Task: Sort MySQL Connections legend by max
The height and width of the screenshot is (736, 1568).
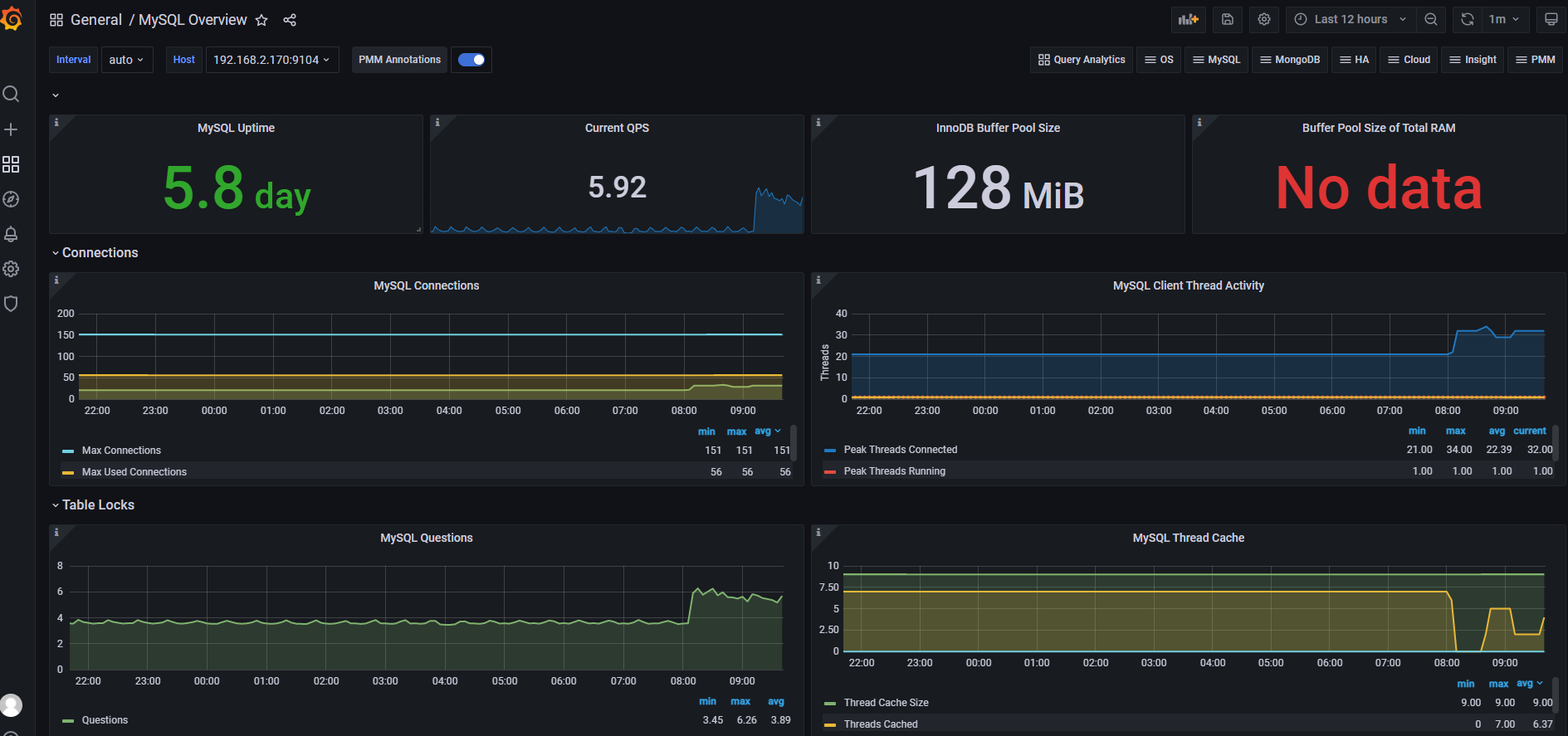Action: (737, 431)
